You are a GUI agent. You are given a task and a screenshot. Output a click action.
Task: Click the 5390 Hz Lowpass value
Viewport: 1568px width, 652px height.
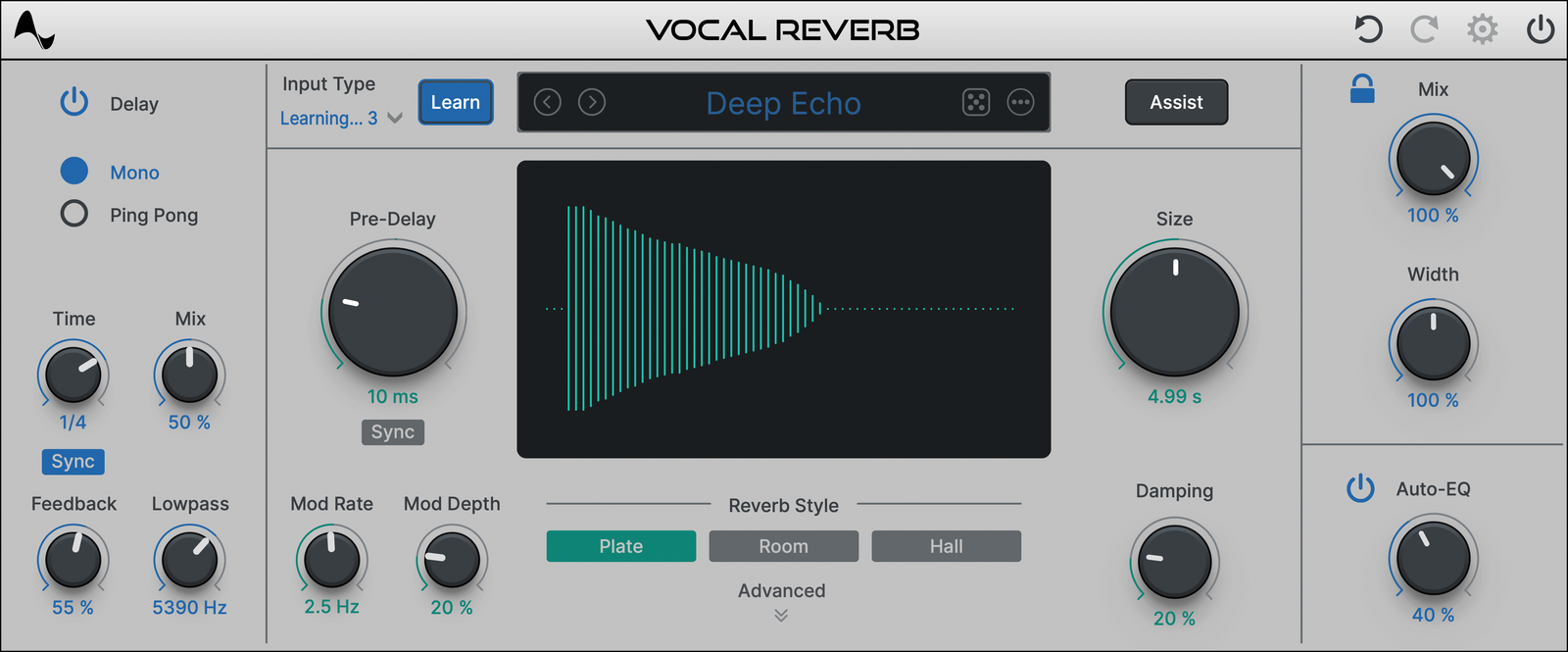(x=190, y=608)
